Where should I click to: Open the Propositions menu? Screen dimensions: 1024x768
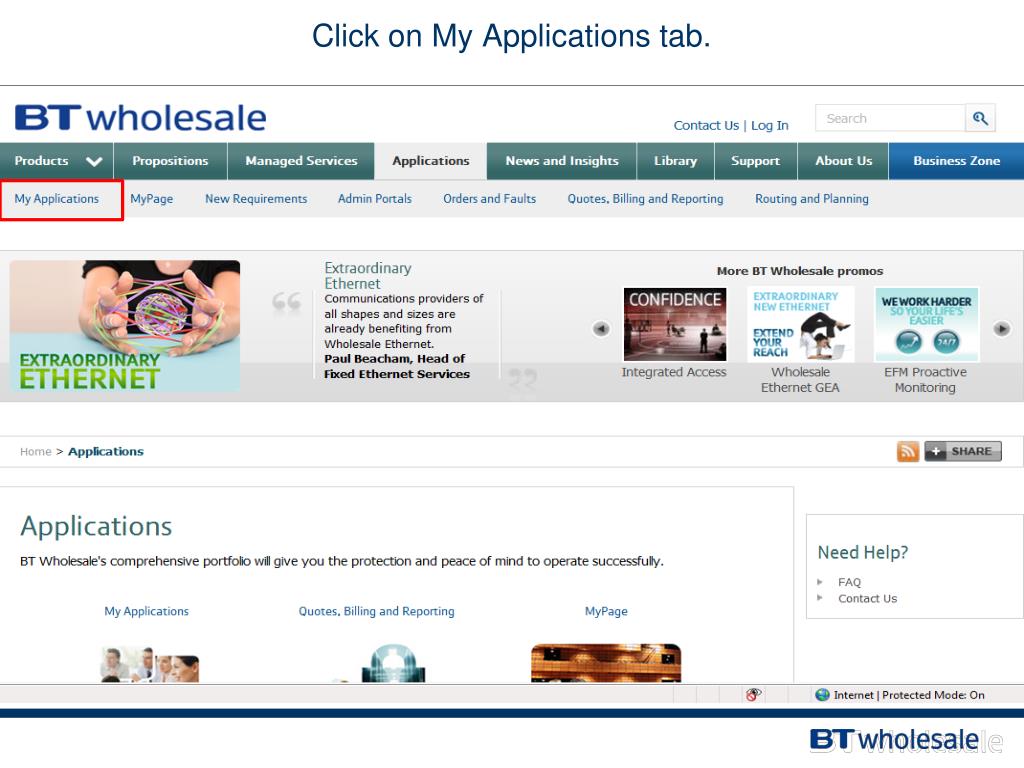click(170, 161)
